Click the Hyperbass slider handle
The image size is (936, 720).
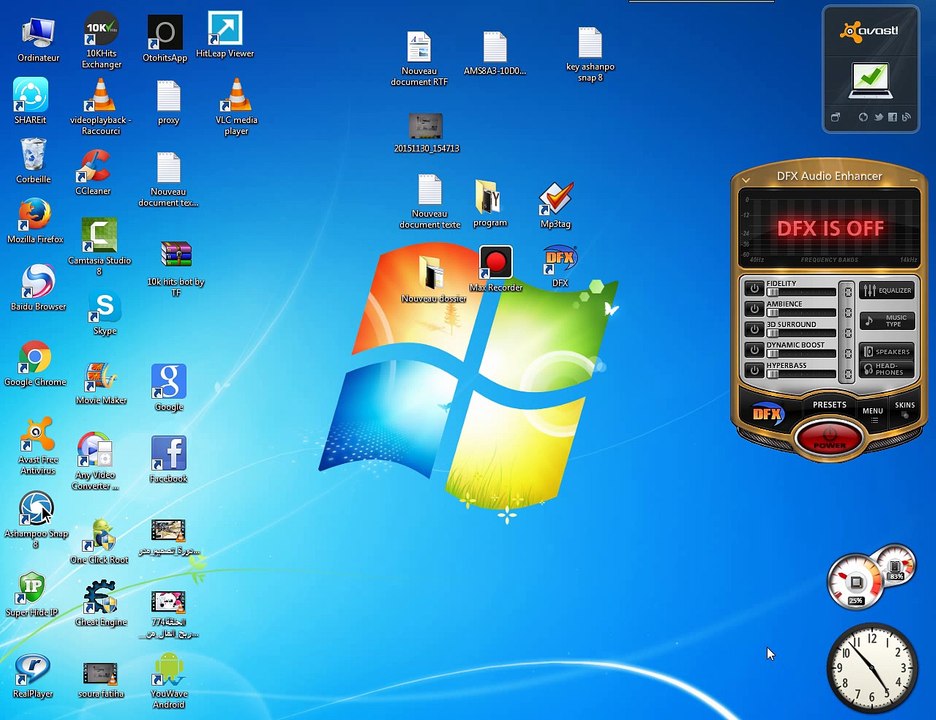(773, 374)
